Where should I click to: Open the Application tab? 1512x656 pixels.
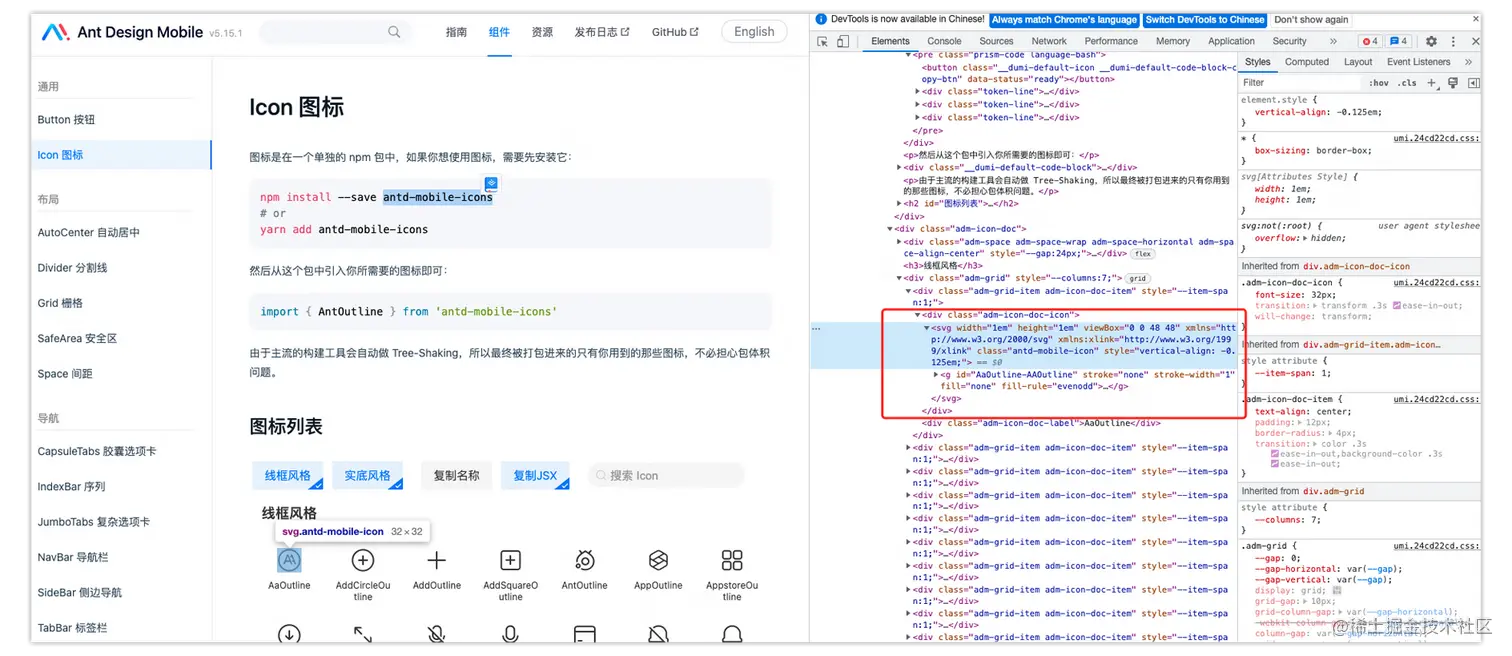1231,42
